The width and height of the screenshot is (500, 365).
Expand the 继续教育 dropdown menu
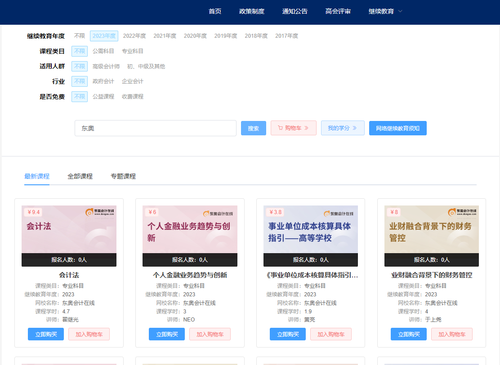pos(385,11)
